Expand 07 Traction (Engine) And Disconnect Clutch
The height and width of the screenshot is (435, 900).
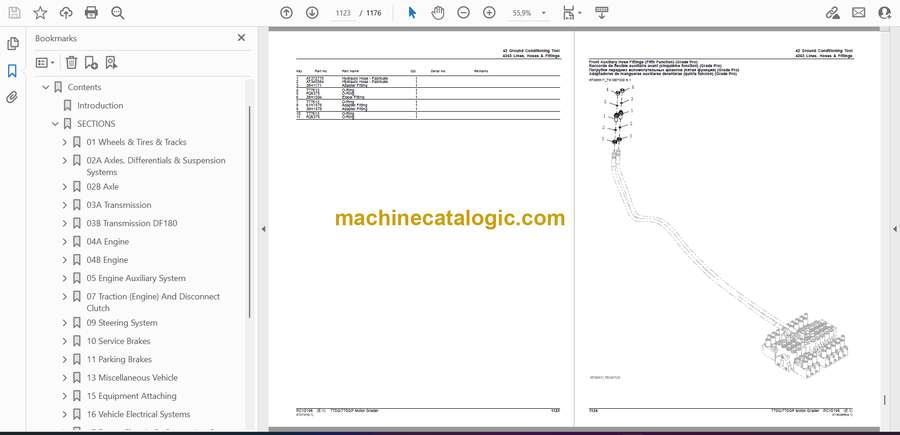64,297
